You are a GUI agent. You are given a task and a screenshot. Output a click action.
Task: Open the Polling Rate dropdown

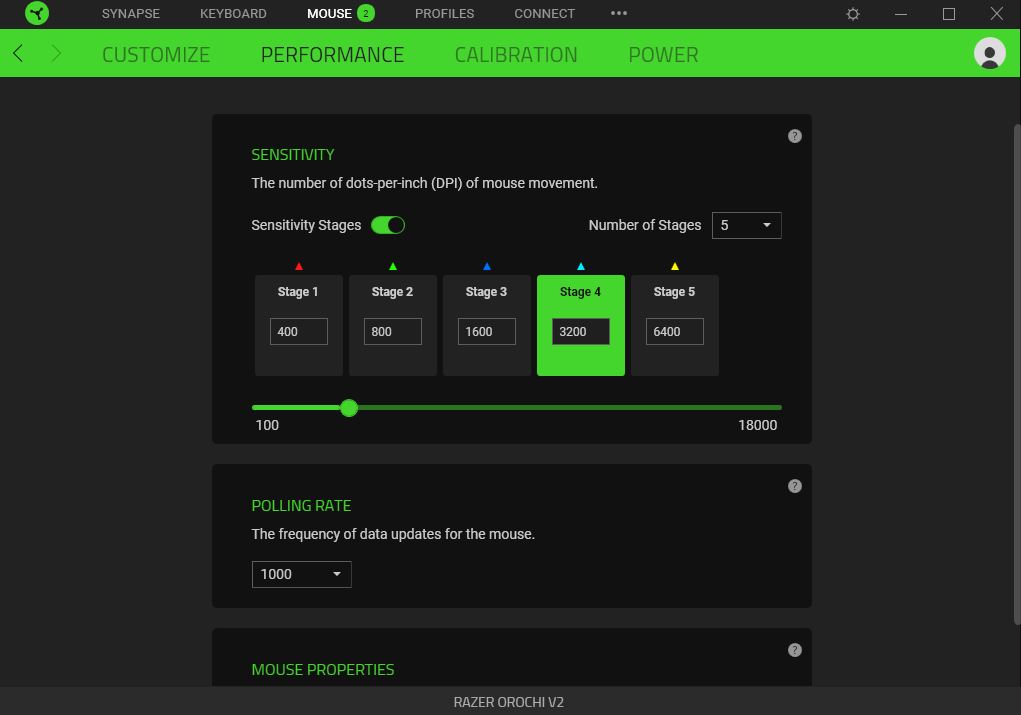point(301,574)
